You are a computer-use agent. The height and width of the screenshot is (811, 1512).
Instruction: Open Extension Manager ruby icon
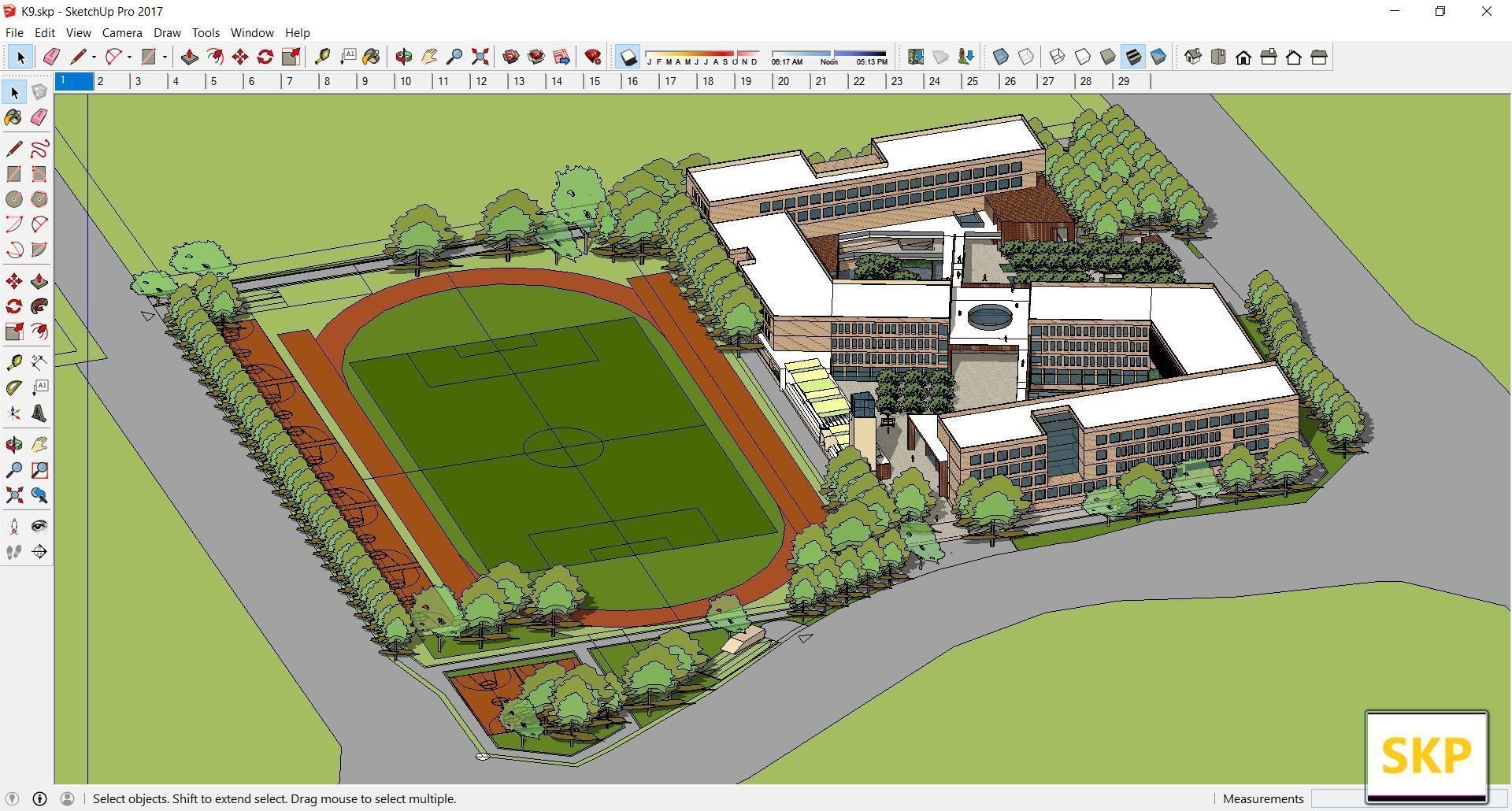[593, 57]
